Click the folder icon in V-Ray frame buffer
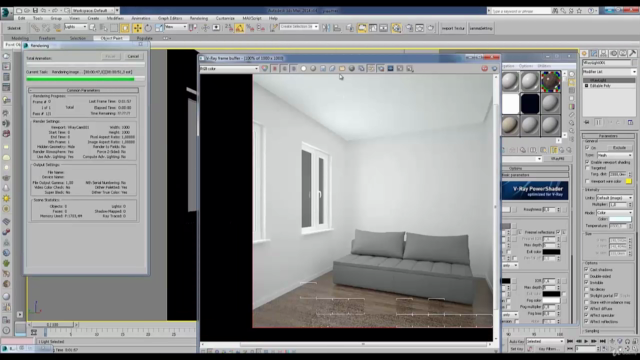The width and height of the screenshot is (640, 360). [342, 69]
